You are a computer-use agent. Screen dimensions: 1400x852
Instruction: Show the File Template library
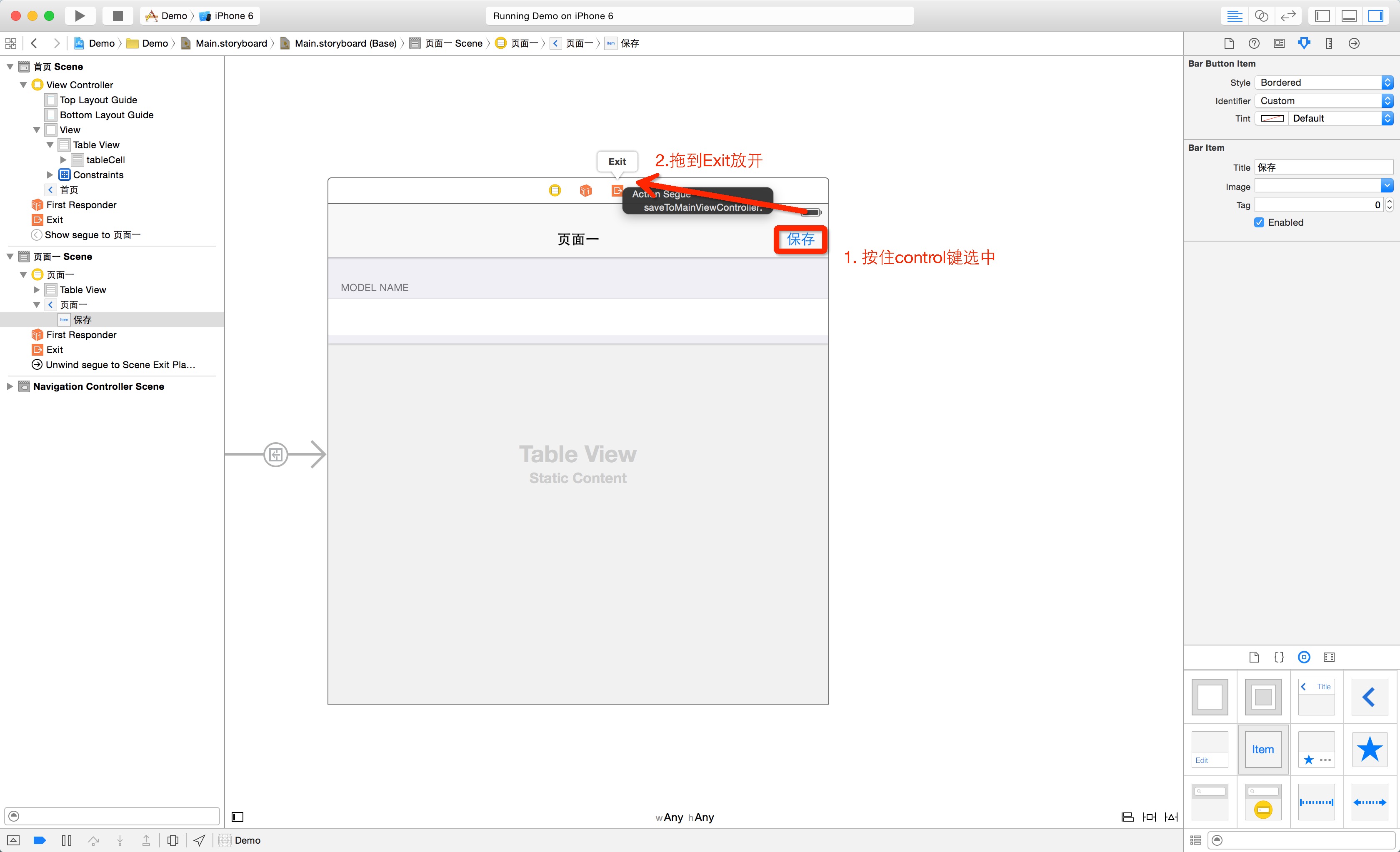(x=1254, y=657)
